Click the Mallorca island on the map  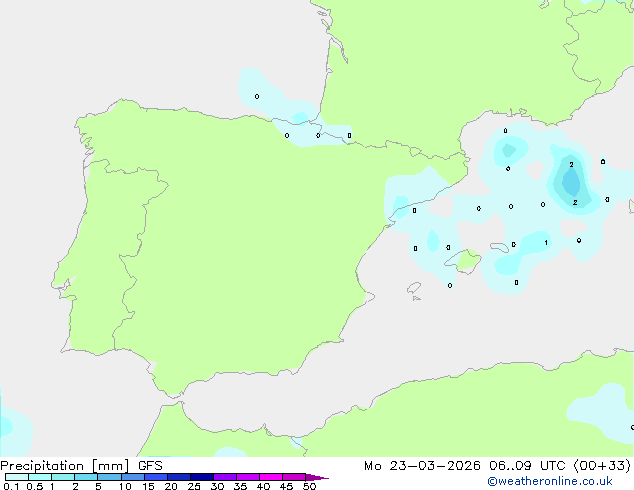click(x=464, y=261)
